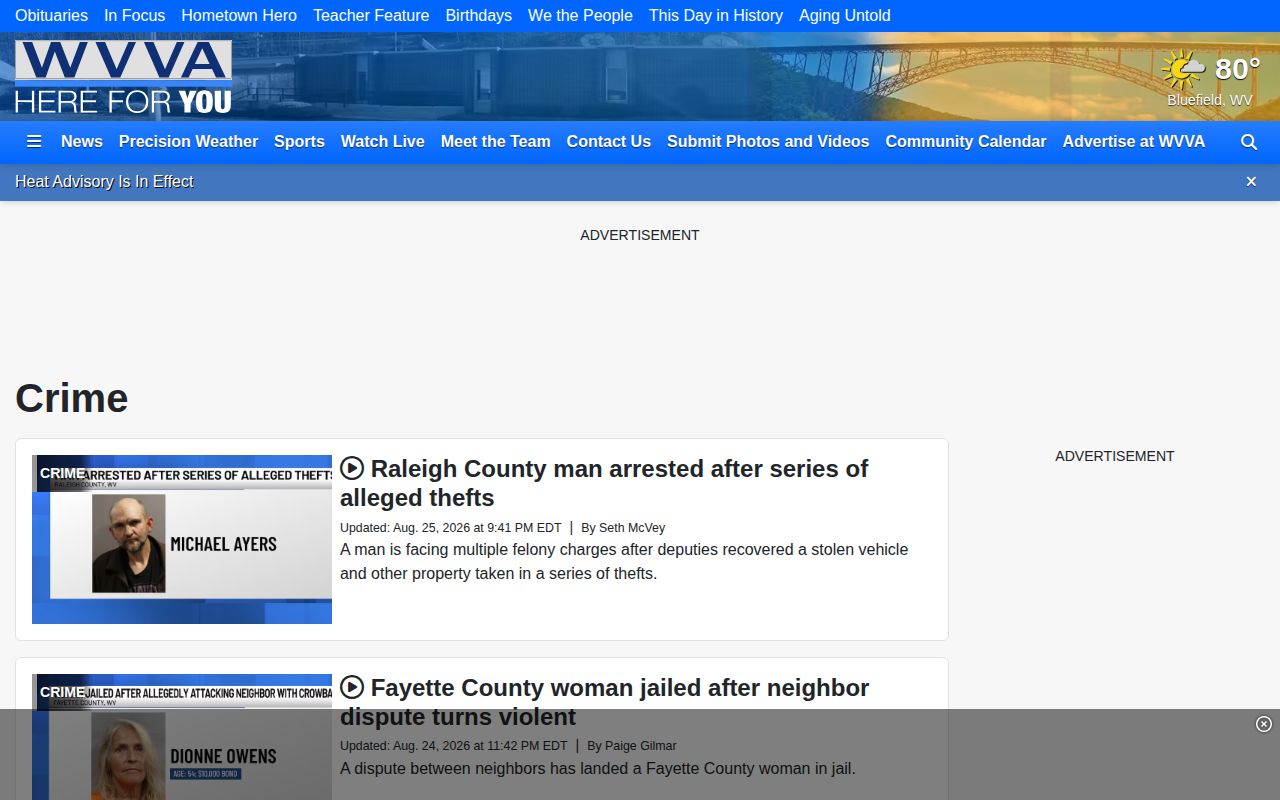Open Contact Us menu item
Image resolution: width=1280 pixels, height=800 pixels.
[x=609, y=142]
